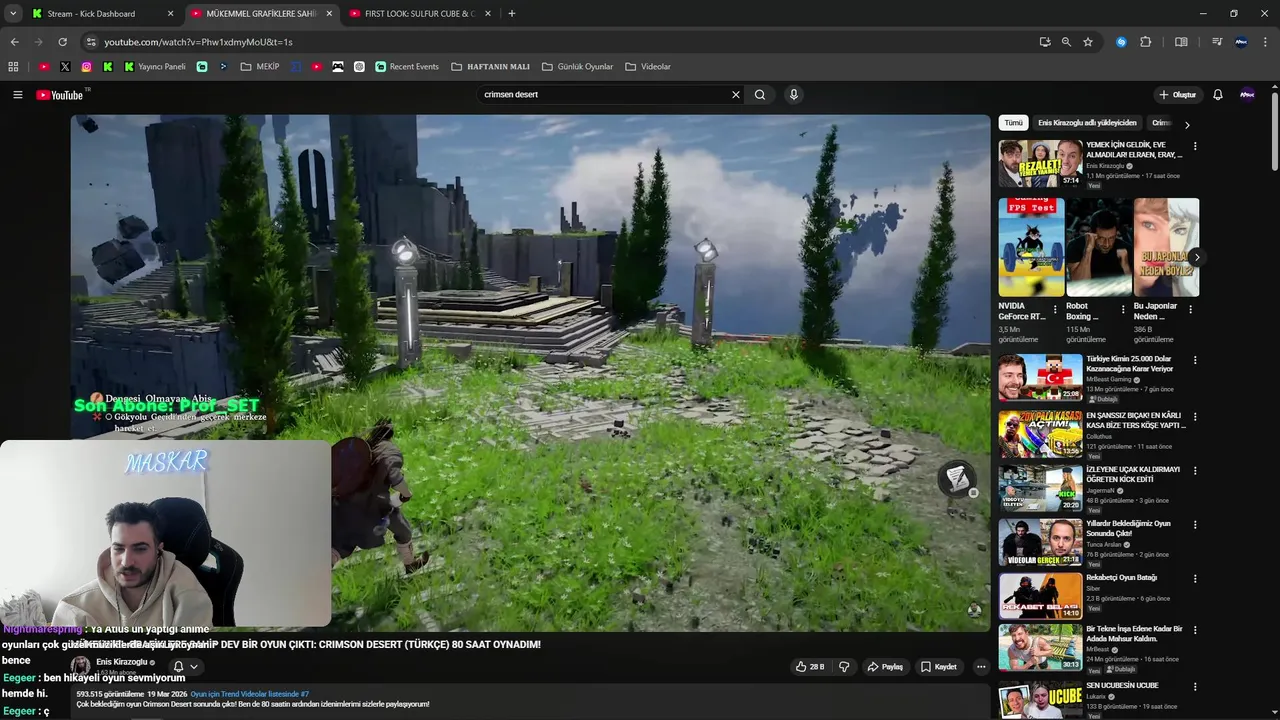Open the Robot Boxing Short

[x=1099, y=247]
